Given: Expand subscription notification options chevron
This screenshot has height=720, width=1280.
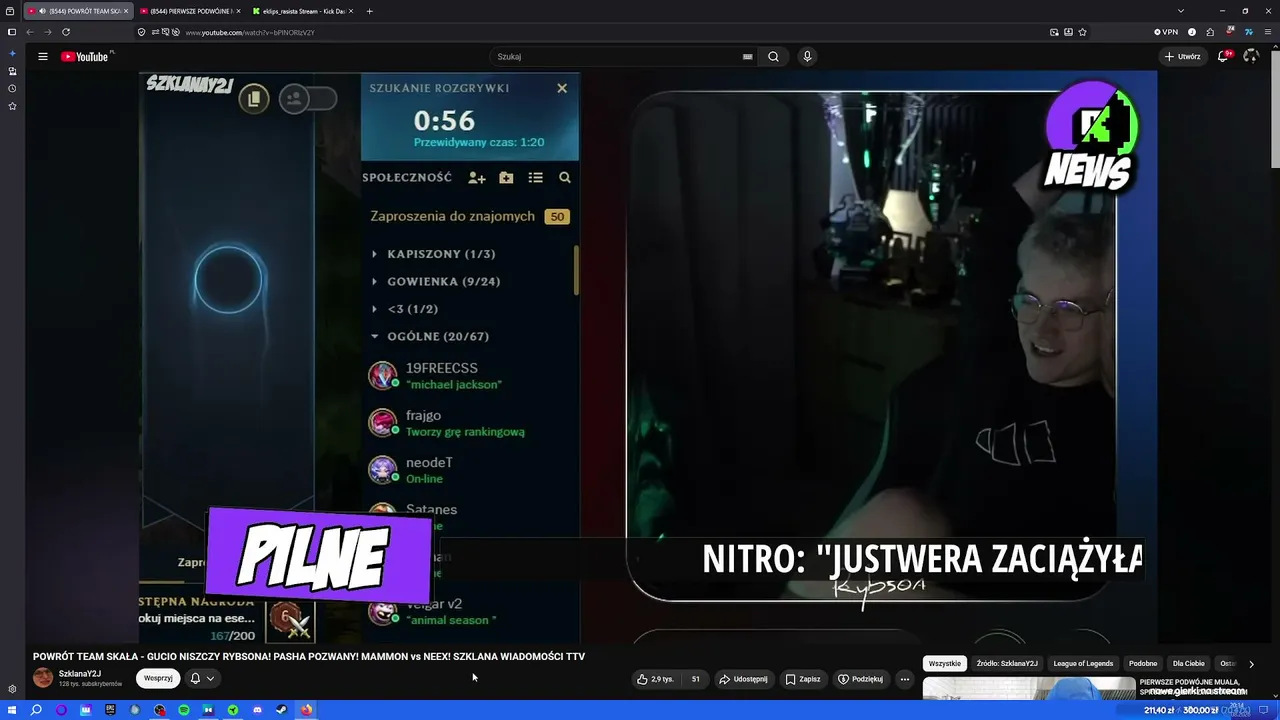Looking at the screenshot, I should 210,678.
